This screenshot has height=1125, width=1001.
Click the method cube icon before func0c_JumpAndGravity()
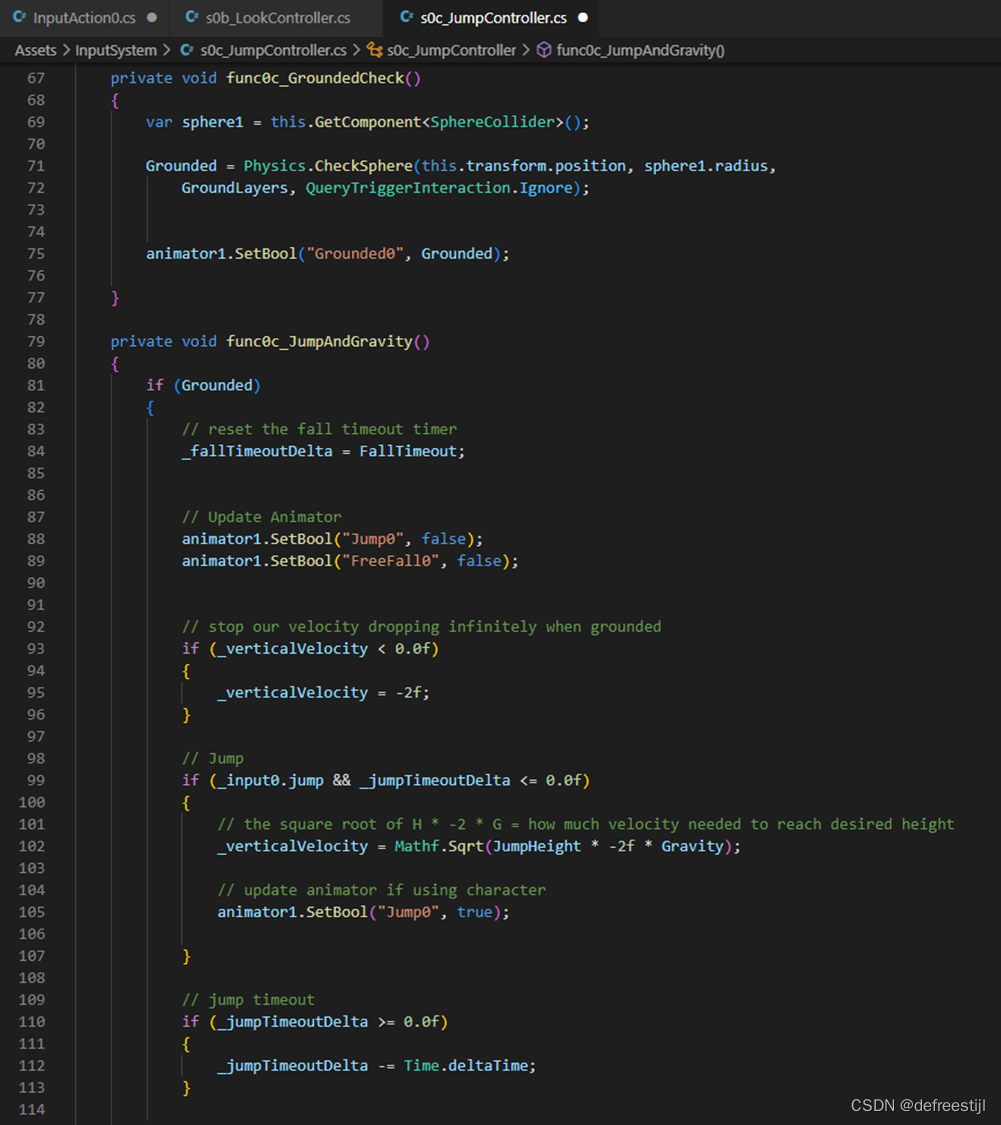click(x=543, y=49)
